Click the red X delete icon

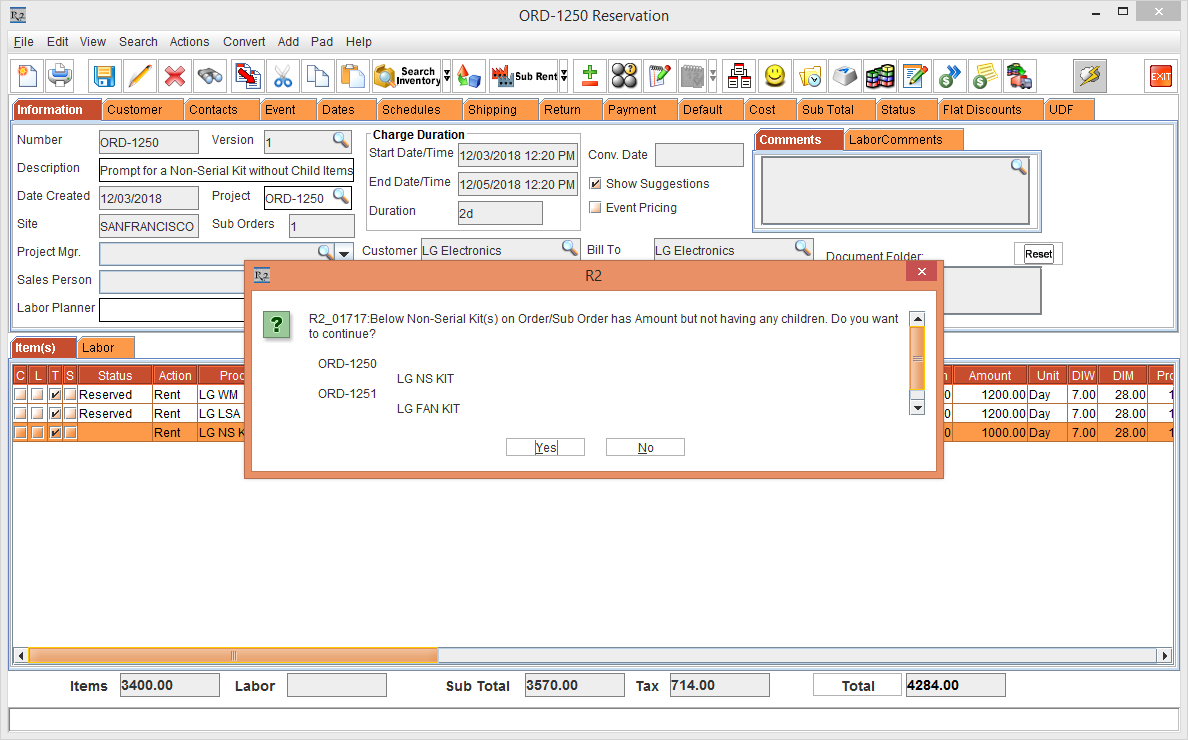coord(175,76)
